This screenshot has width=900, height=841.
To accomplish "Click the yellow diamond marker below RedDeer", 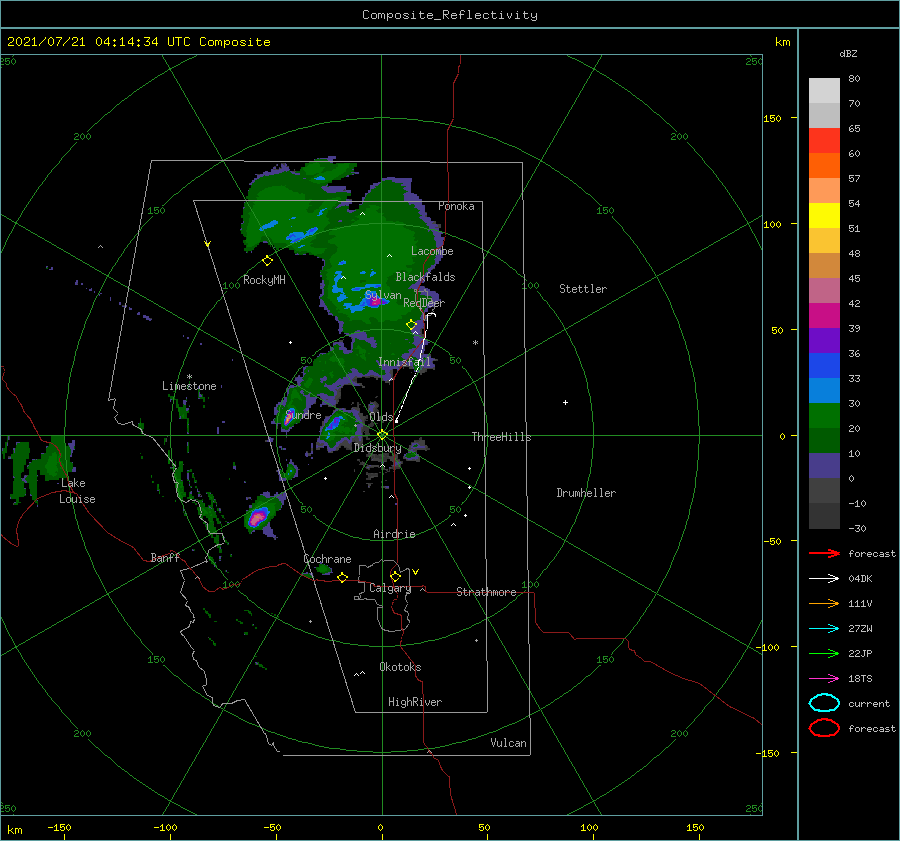I will pyautogui.click(x=411, y=325).
